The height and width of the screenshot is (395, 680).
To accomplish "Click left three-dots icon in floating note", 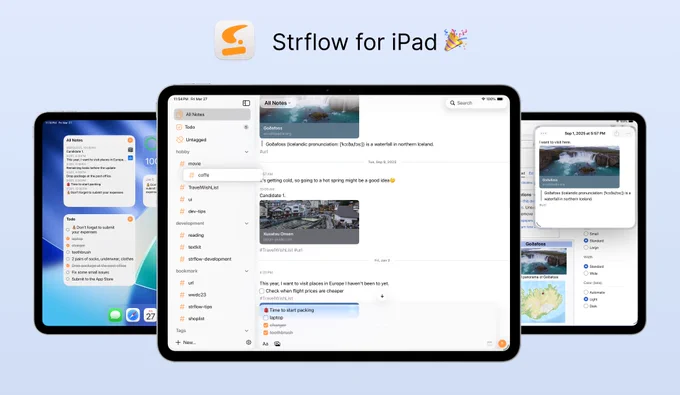I will pyautogui.click(x=543, y=133).
